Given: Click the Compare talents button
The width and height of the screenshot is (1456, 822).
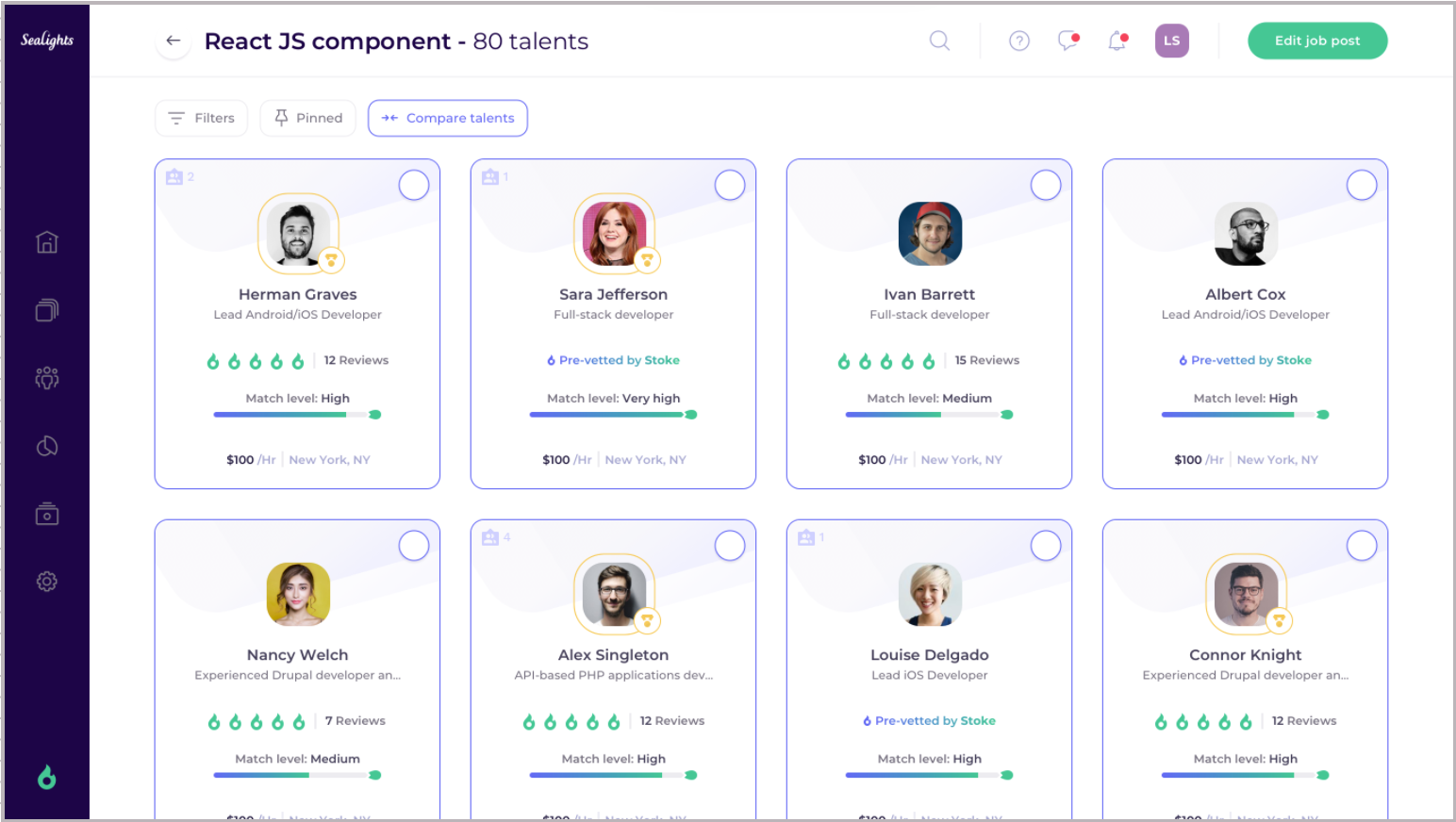Looking at the screenshot, I should 448,118.
